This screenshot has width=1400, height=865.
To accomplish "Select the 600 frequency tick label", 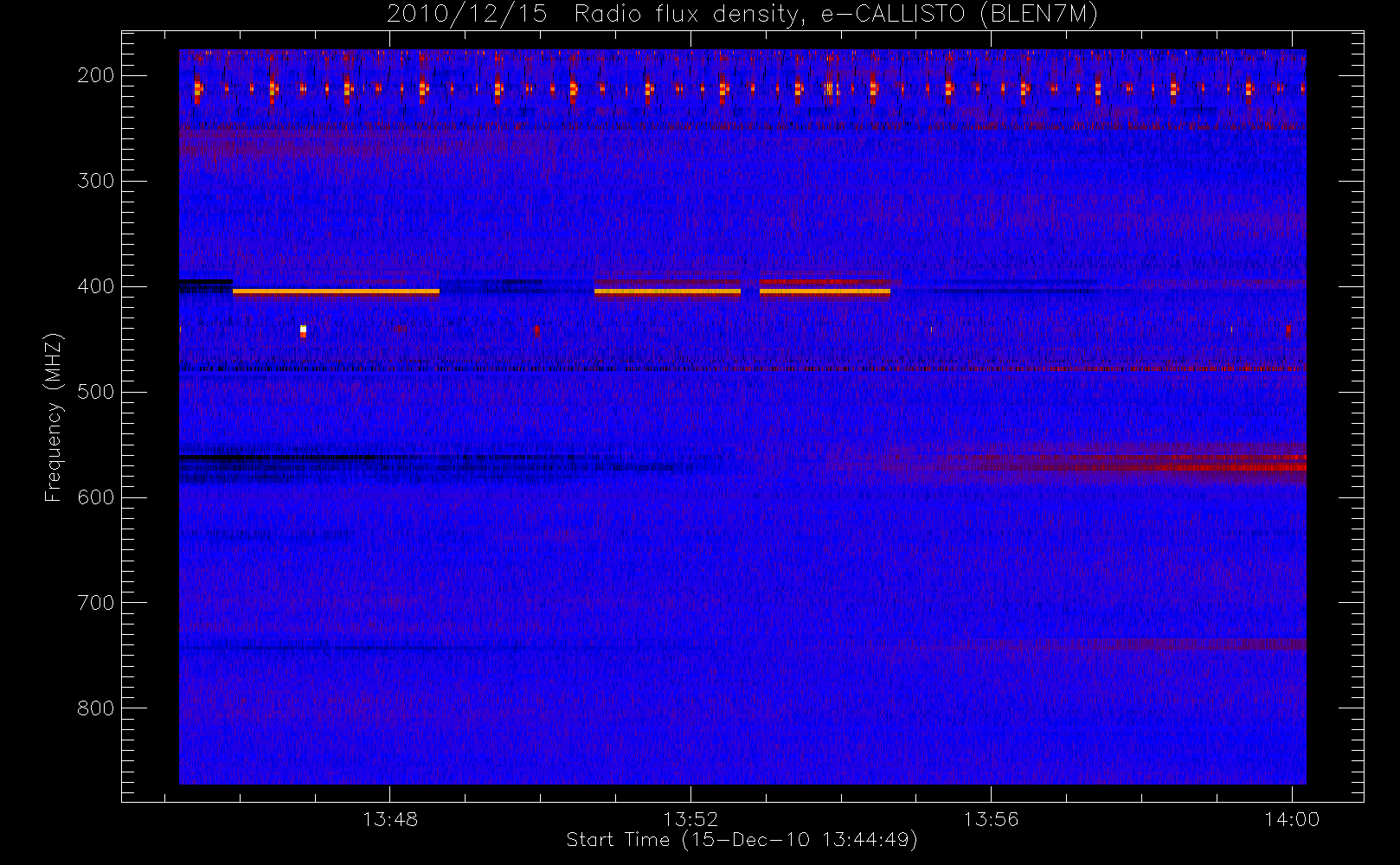I will (96, 497).
